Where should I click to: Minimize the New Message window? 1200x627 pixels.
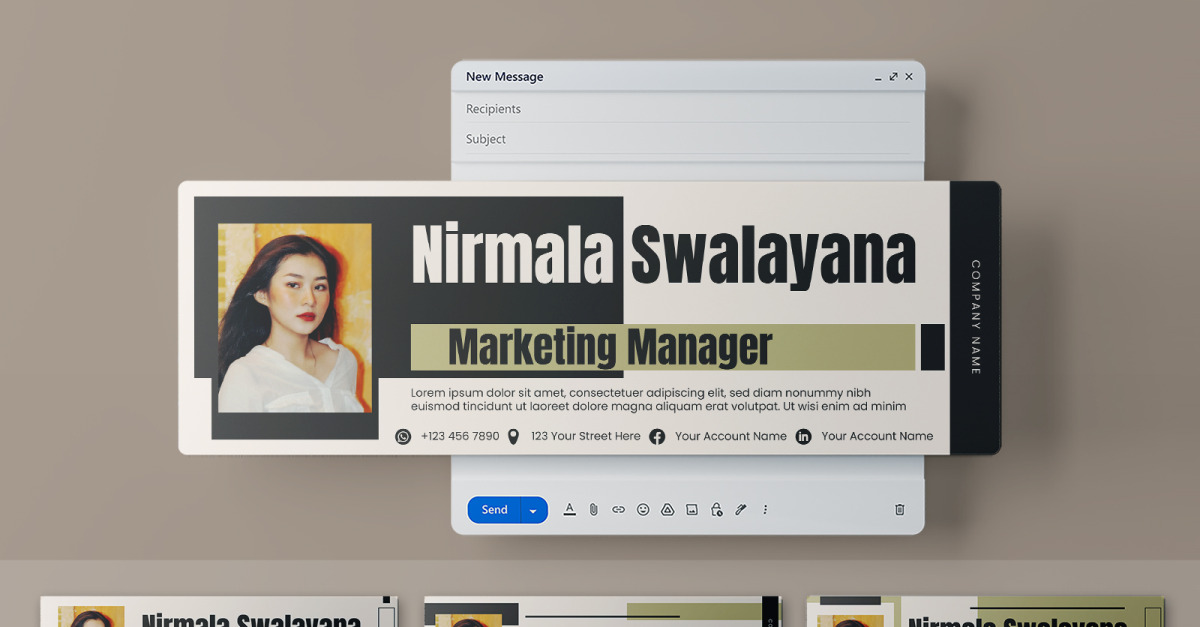(878, 77)
